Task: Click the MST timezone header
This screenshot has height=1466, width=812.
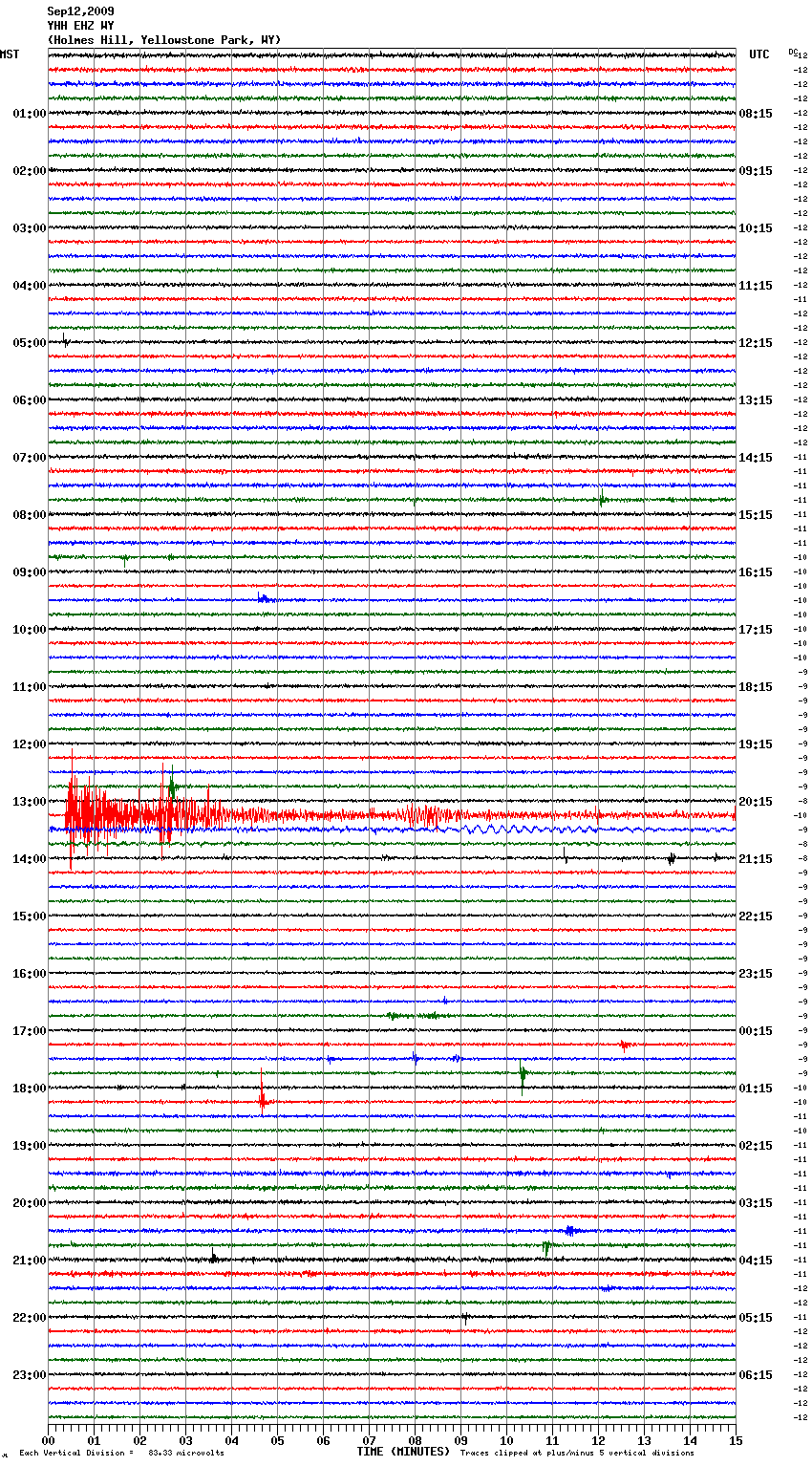Action: 10,54
